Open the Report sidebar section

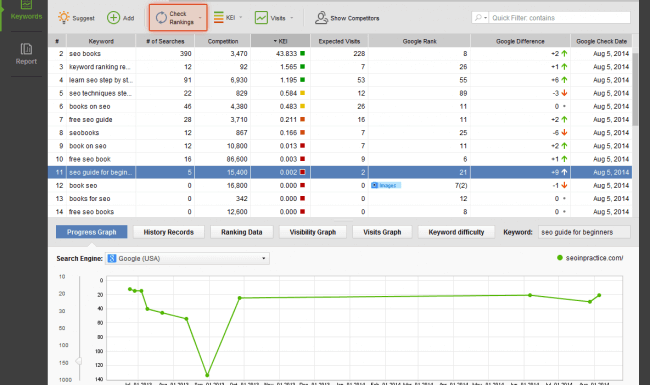(x=26, y=54)
